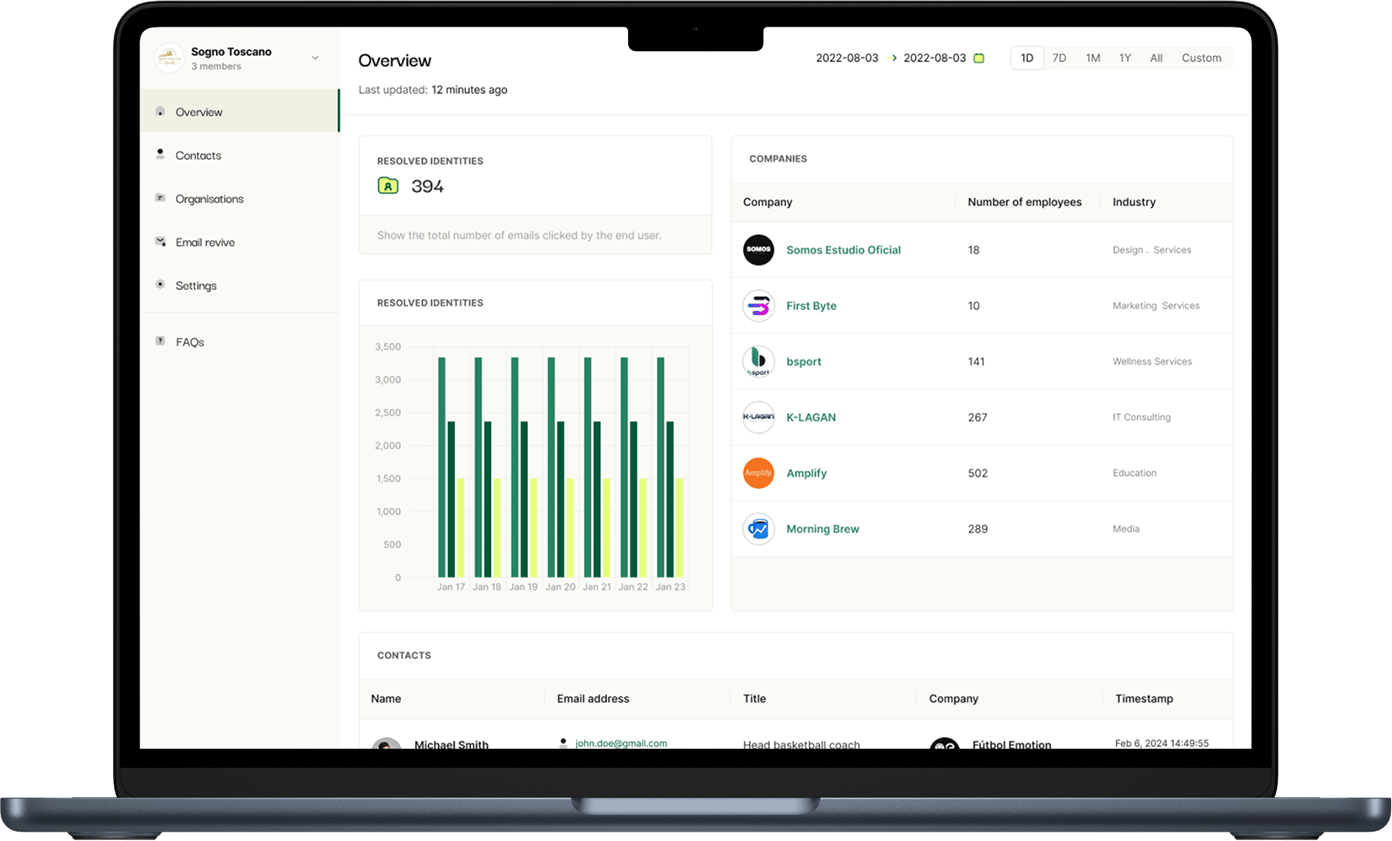Click the 1M period selector
1392x841 pixels.
coord(1092,57)
